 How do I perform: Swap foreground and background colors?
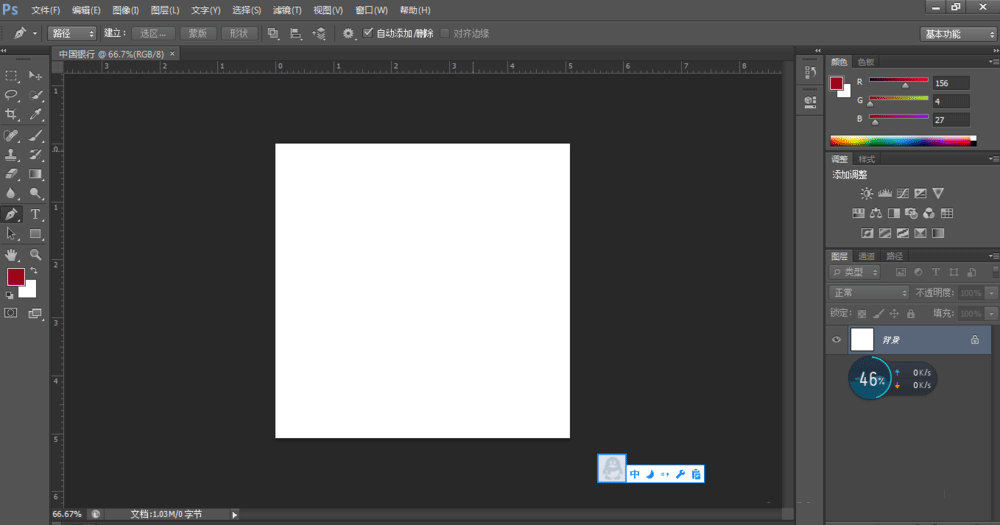click(34, 271)
